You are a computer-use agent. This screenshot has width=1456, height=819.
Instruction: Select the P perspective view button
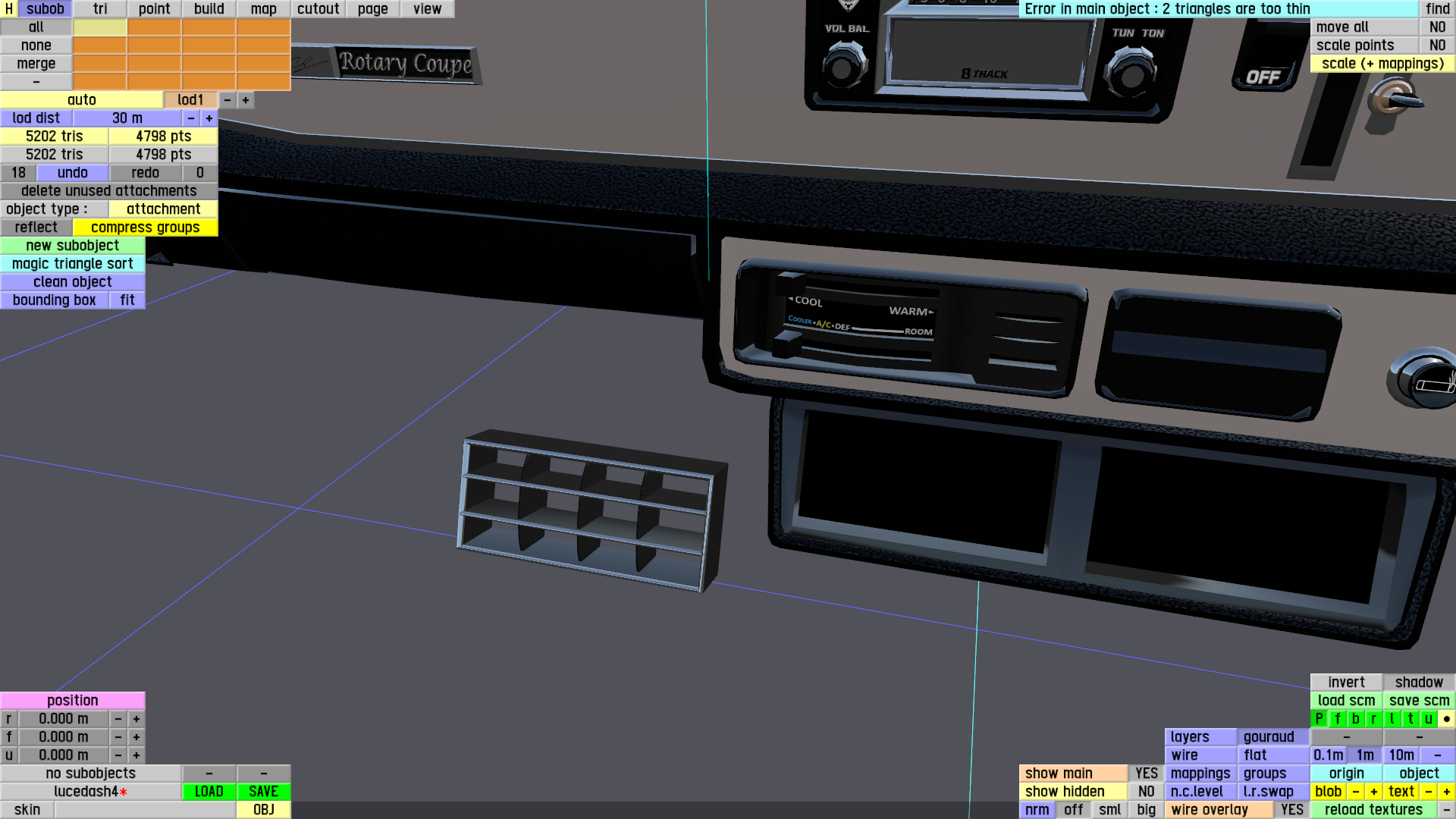(x=1319, y=719)
